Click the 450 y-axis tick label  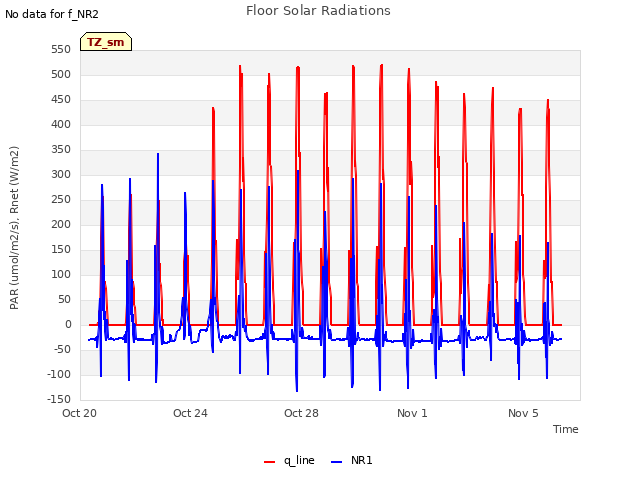61,100
